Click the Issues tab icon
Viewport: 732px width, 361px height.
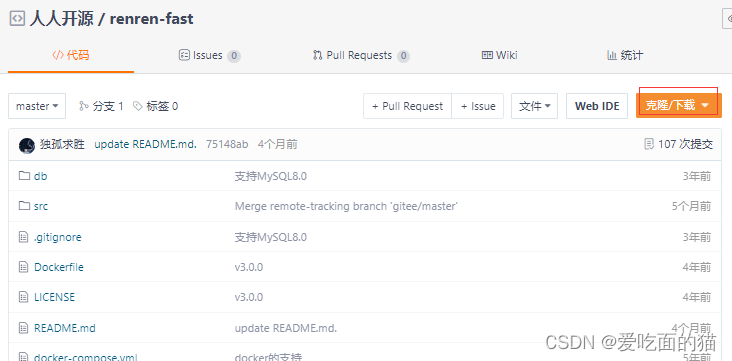point(184,56)
